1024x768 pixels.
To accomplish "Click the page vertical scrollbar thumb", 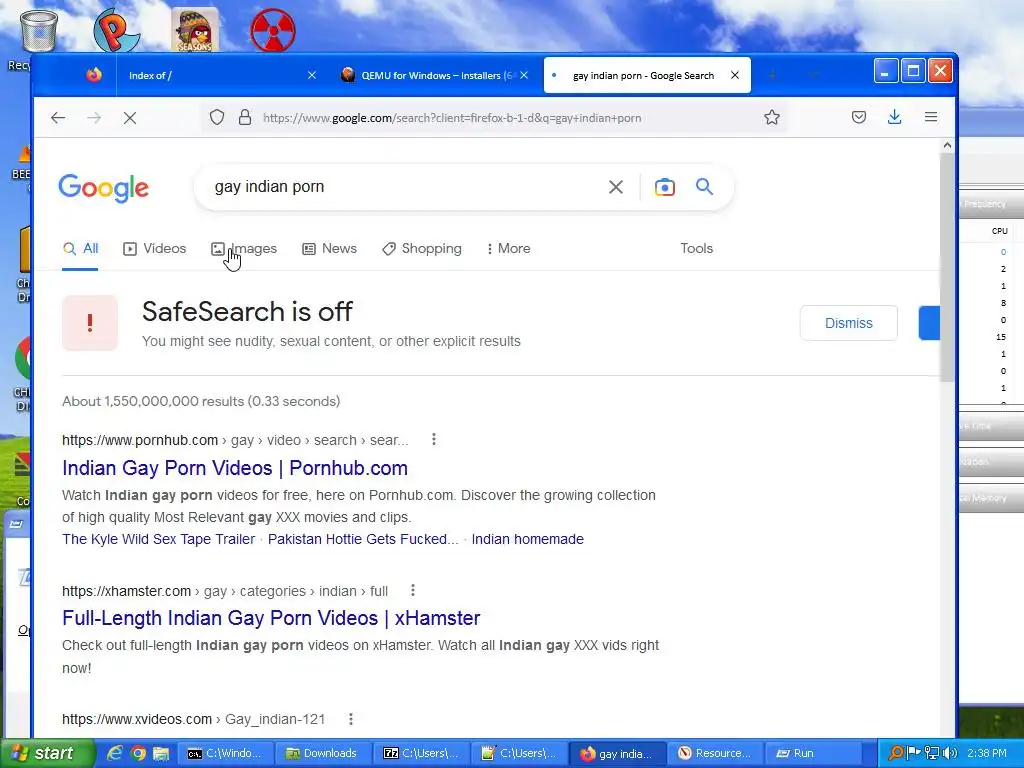I will click(947, 268).
